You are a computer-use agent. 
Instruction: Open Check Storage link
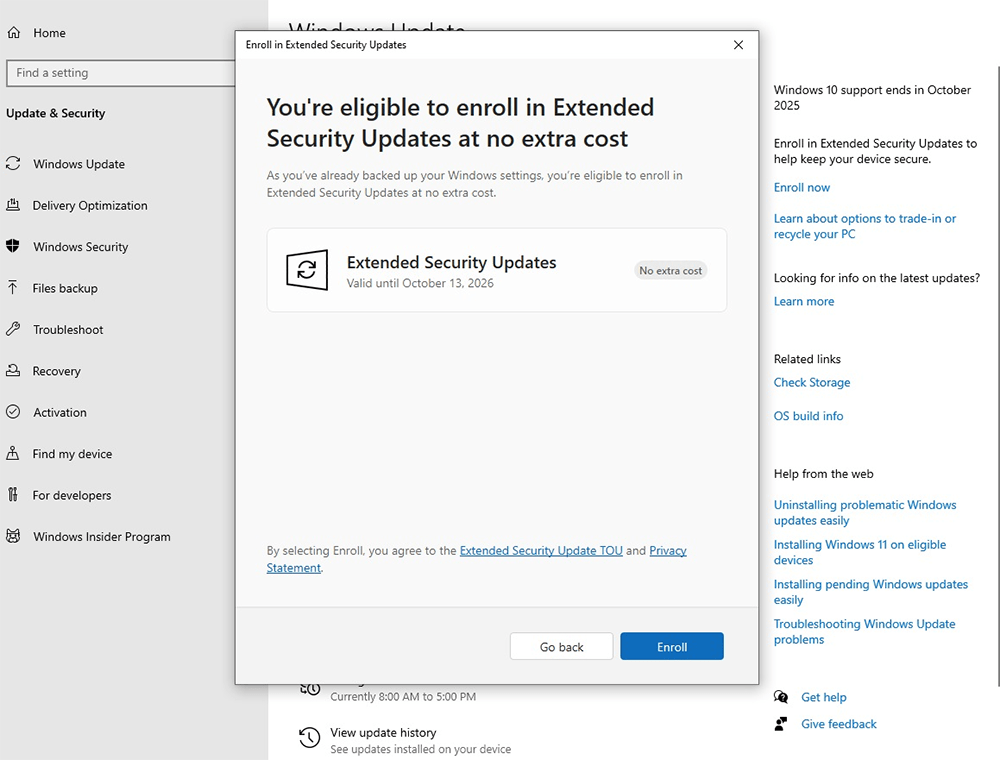click(811, 382)
